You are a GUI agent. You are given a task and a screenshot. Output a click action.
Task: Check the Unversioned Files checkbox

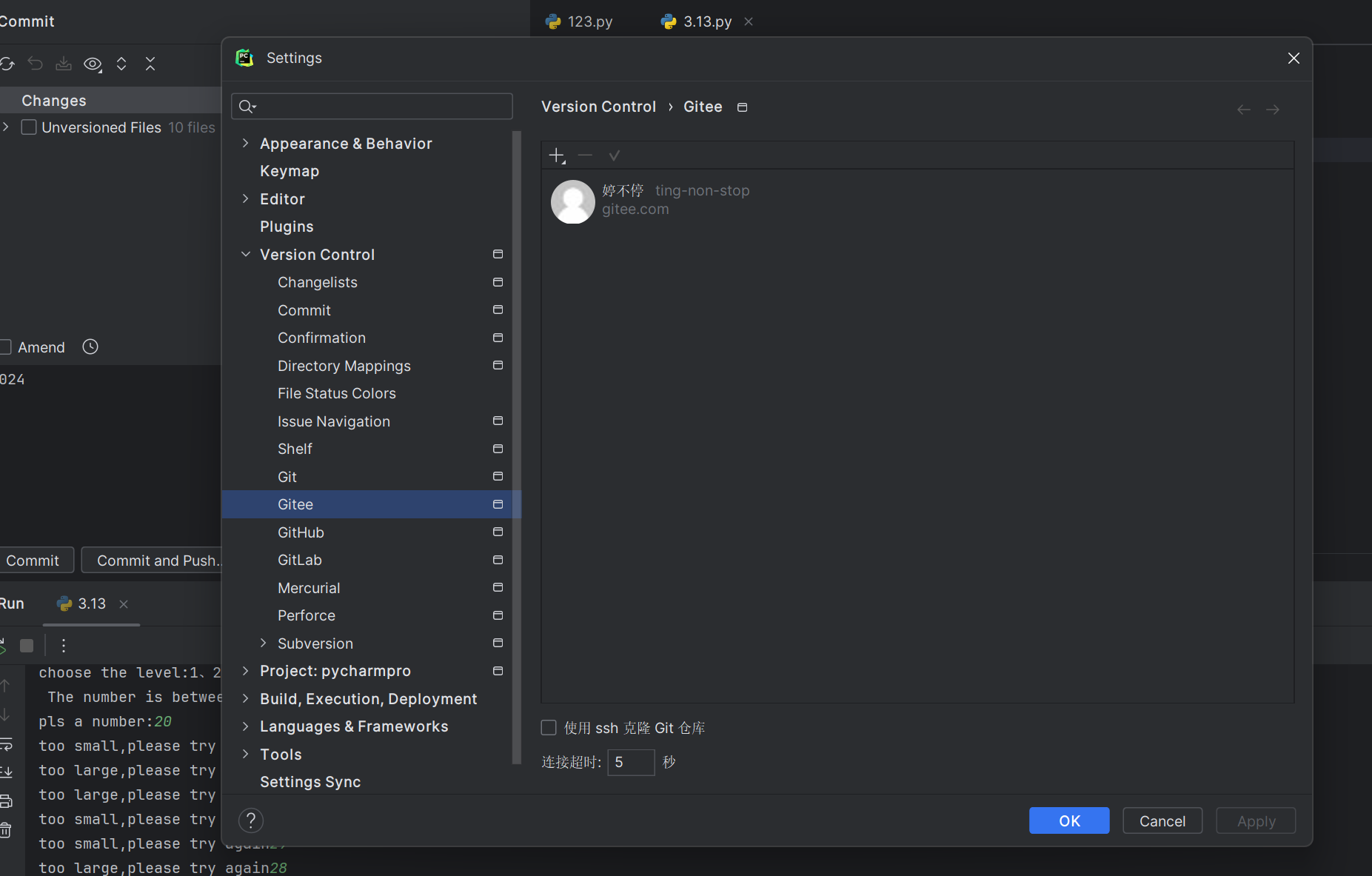point(29,127)
